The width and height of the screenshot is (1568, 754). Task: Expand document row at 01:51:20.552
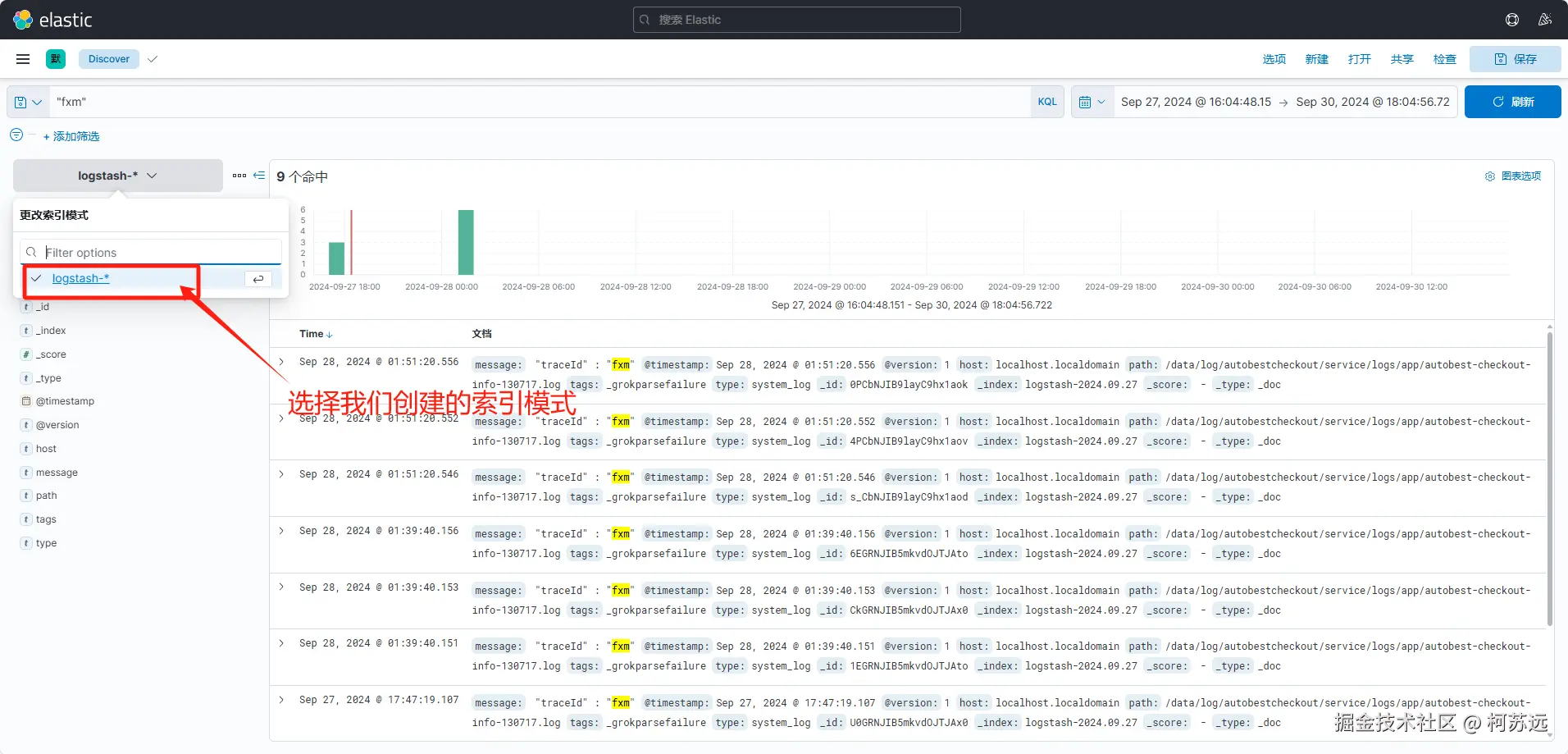coord(281,418)
